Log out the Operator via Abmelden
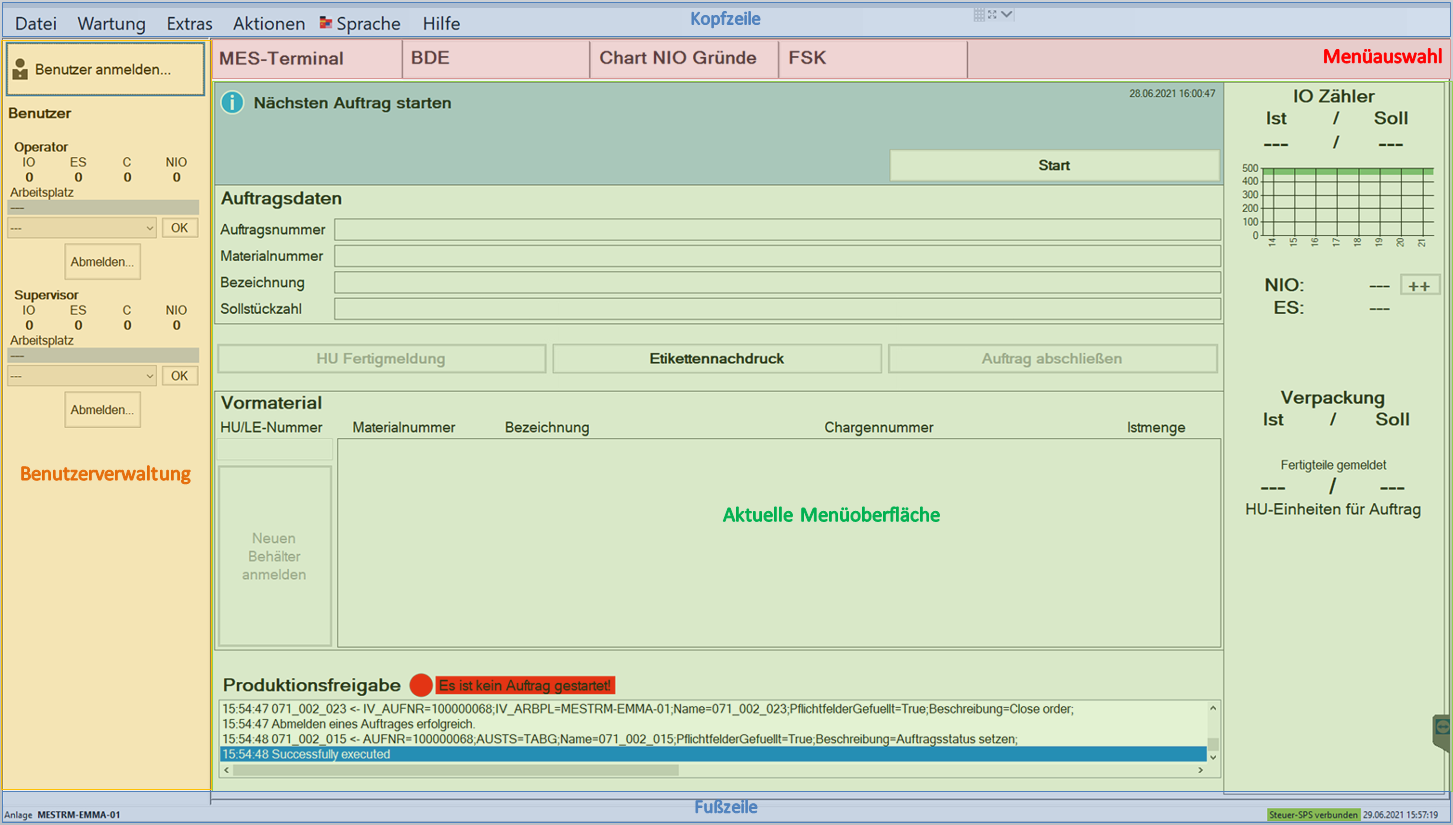The height and width of the screenshot is (825, 1453). pos(102,262)
